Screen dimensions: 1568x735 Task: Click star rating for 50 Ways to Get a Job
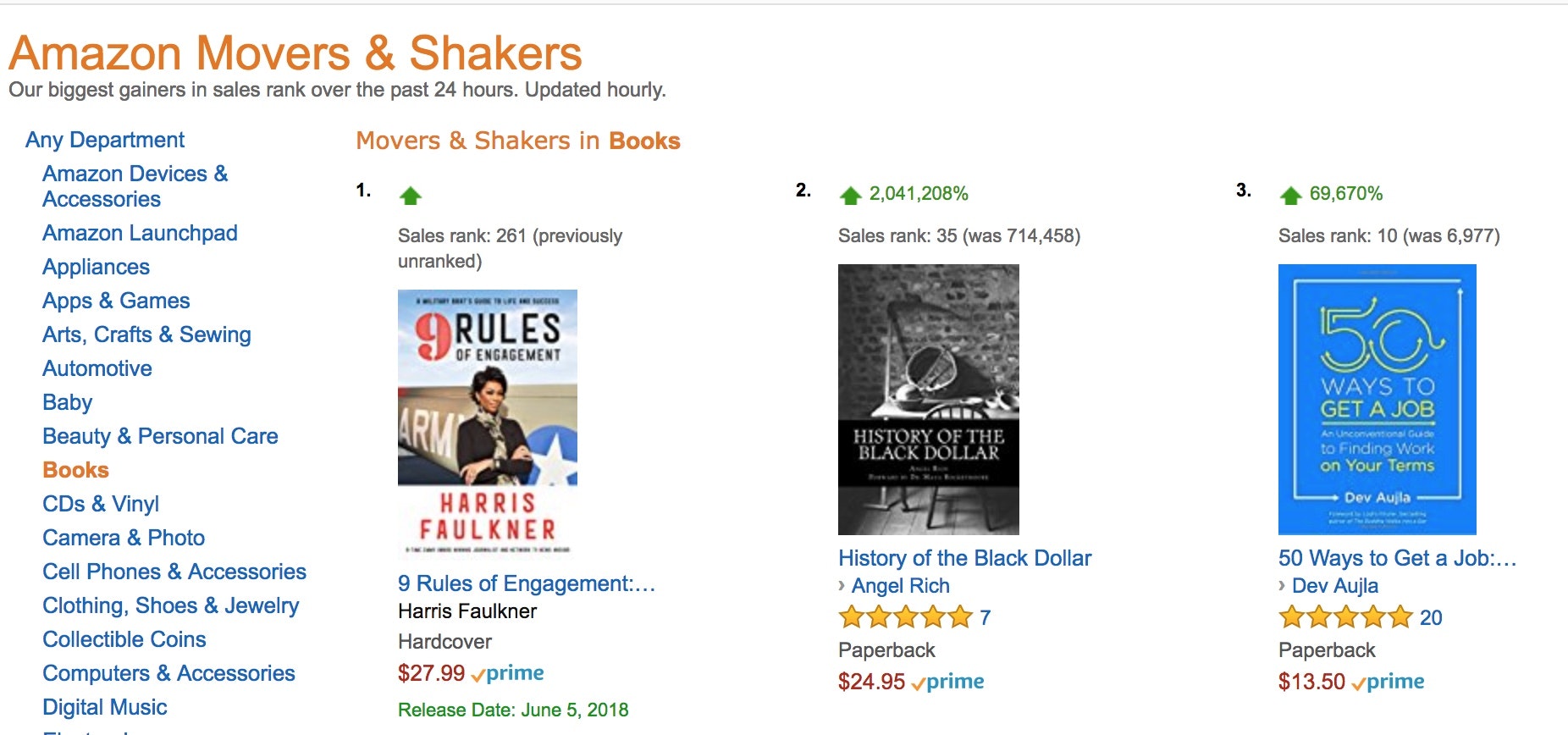[1344, 617]
